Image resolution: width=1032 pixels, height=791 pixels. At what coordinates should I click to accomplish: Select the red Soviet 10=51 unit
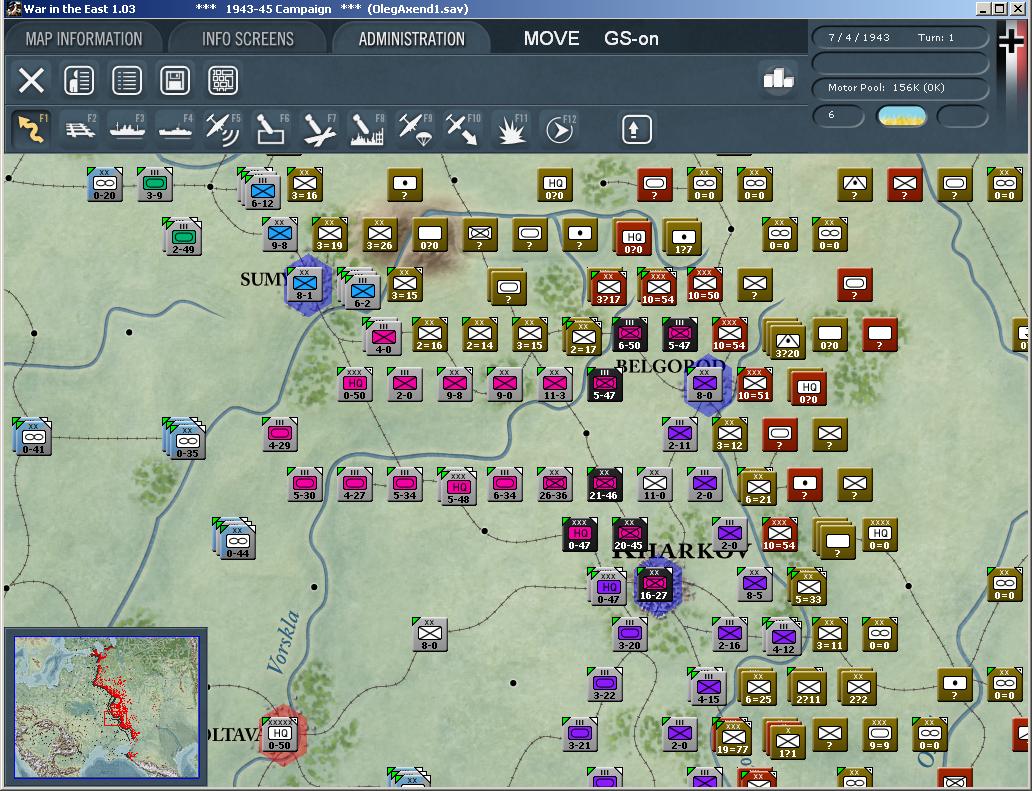click(754, 385)
